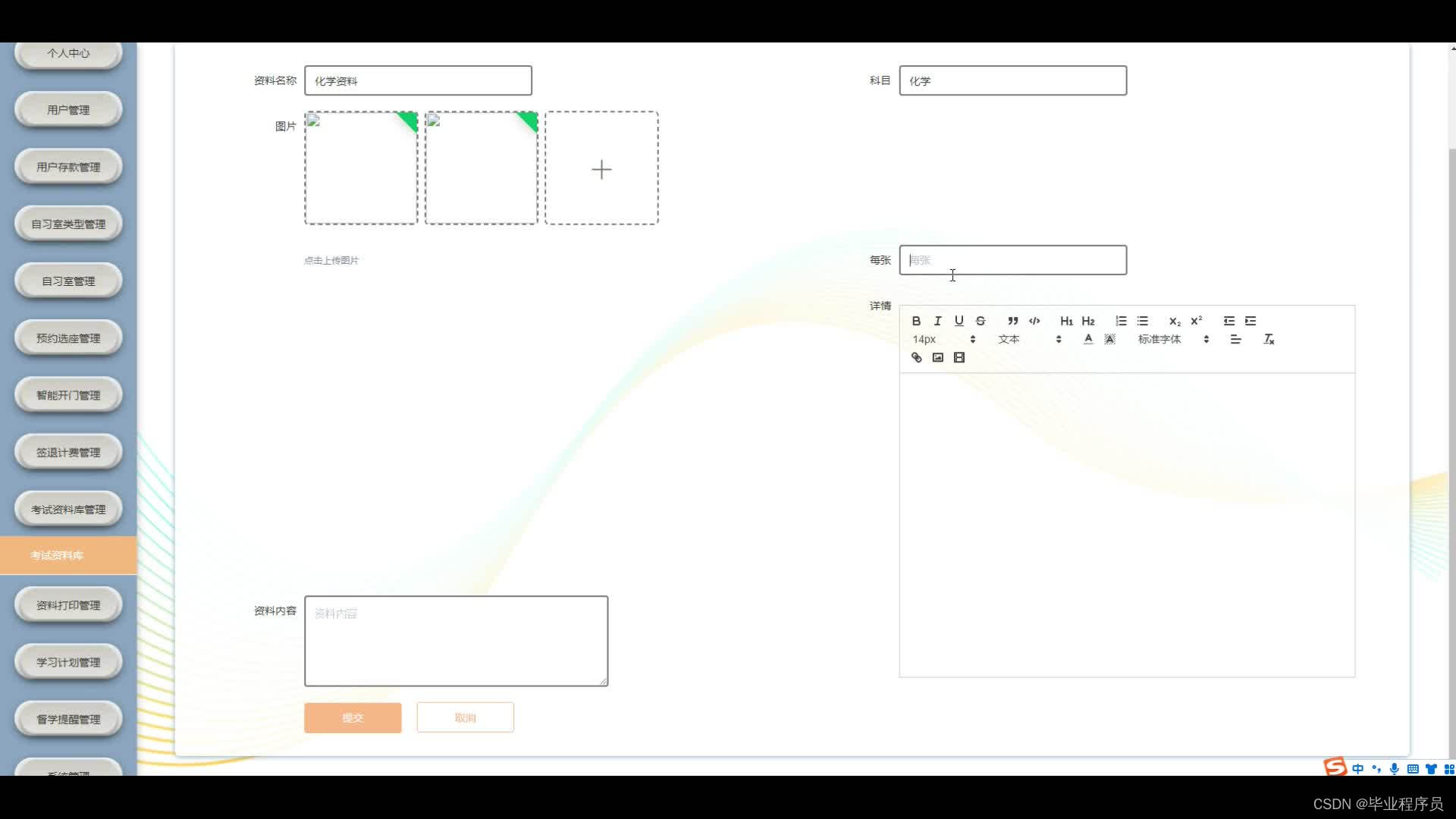Toggle underline formatting in editor toolbar
Screen dimensions: 1456x819
pos(959,321)
